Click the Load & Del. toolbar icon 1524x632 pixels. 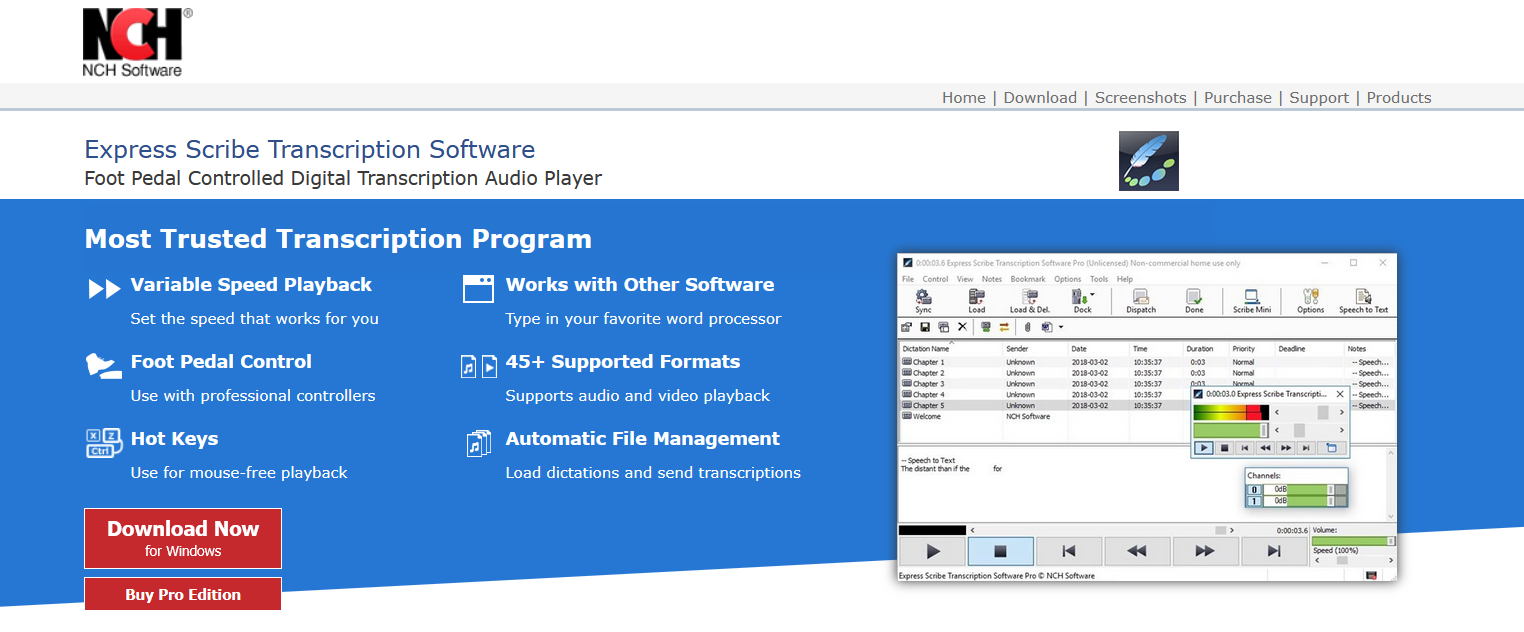1029,300
